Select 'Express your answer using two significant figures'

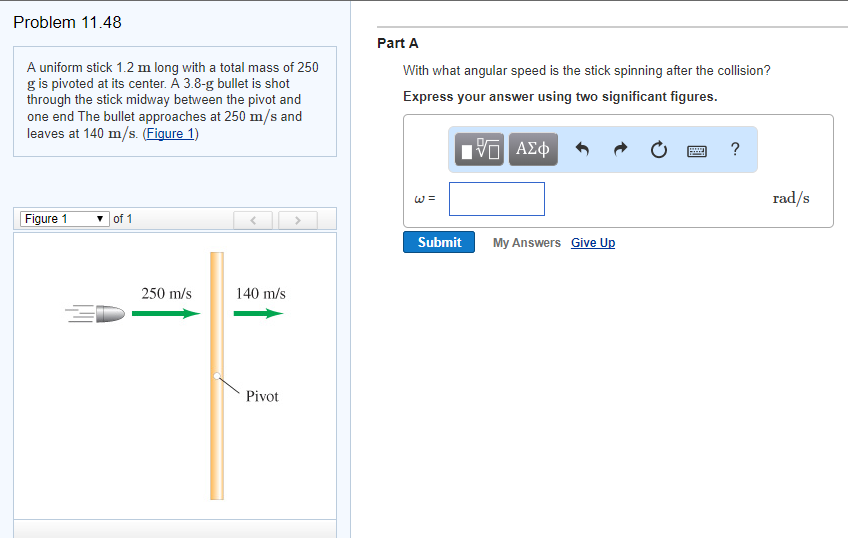point(560,97)
